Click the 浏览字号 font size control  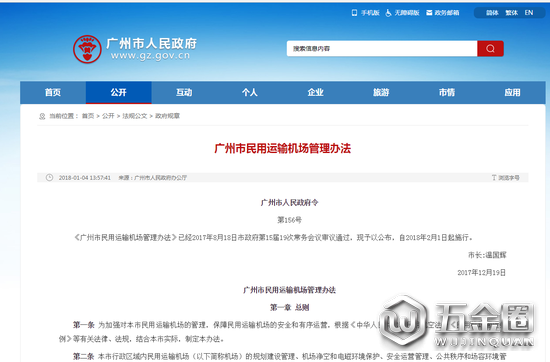click(x=509, y=177)
